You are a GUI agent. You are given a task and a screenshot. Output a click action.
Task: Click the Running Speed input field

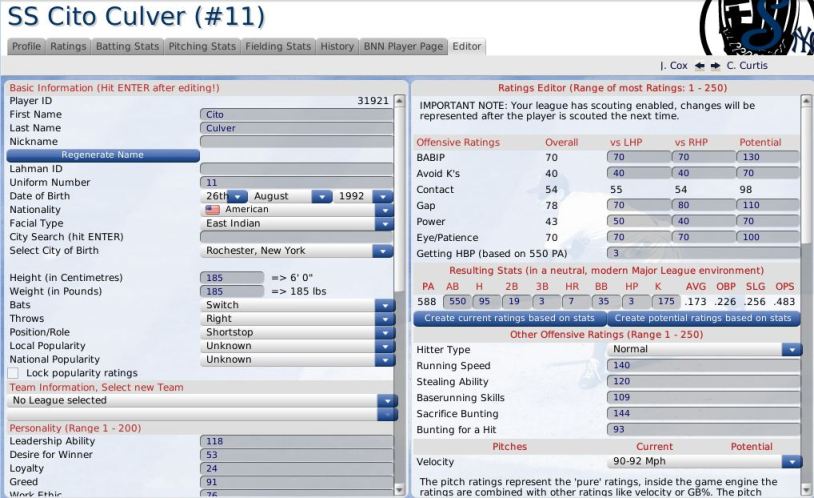(x=703, y=366)
